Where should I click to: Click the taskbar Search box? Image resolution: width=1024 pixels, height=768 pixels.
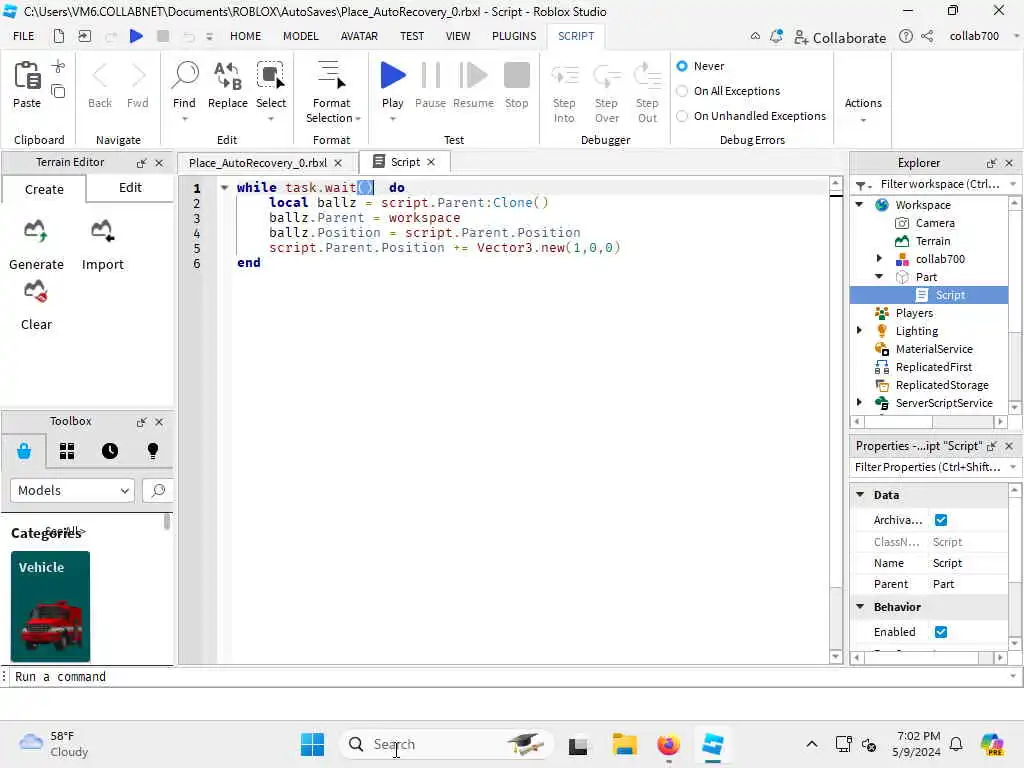(447, 744)
